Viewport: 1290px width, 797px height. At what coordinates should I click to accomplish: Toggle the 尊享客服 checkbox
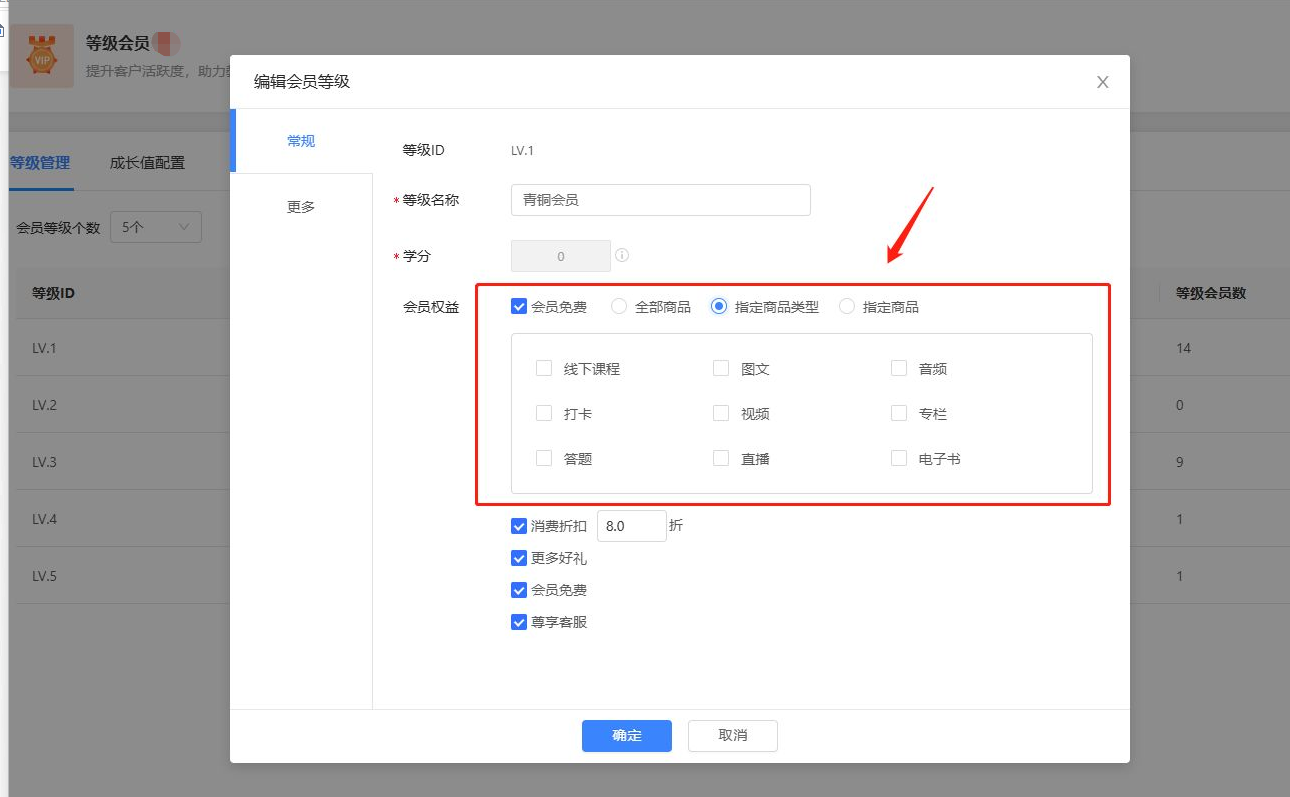tap(519, 622)
